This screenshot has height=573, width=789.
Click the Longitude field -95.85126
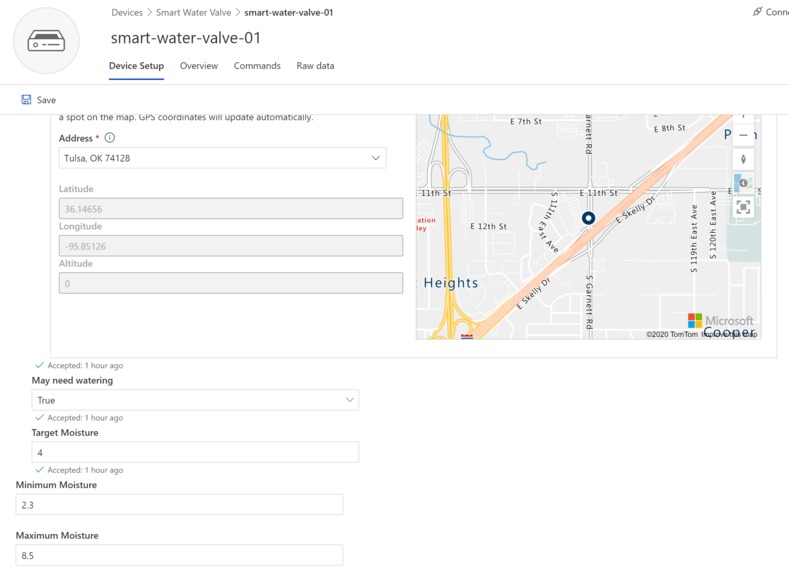[x=231, y=246]
